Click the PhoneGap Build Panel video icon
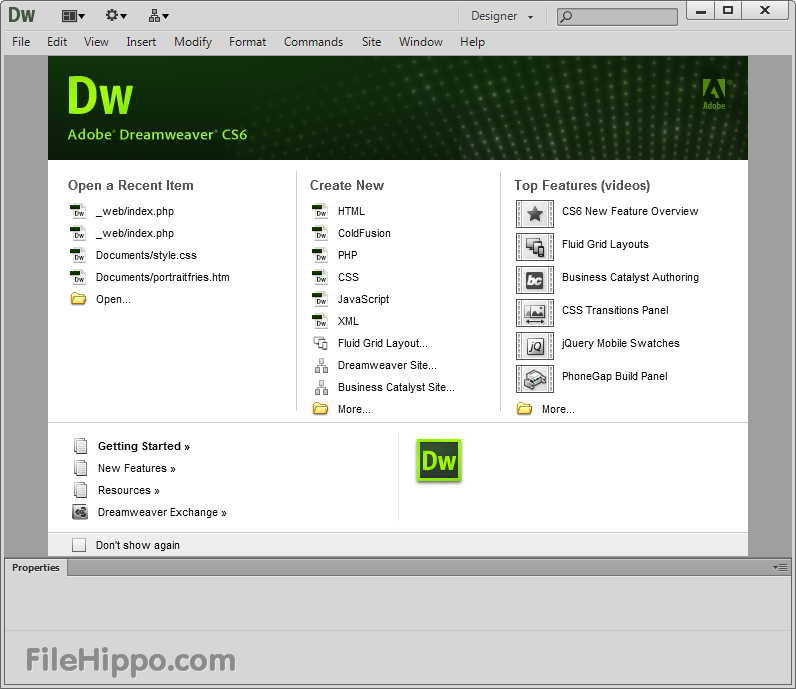796x689 pixels. click(535, 379)
